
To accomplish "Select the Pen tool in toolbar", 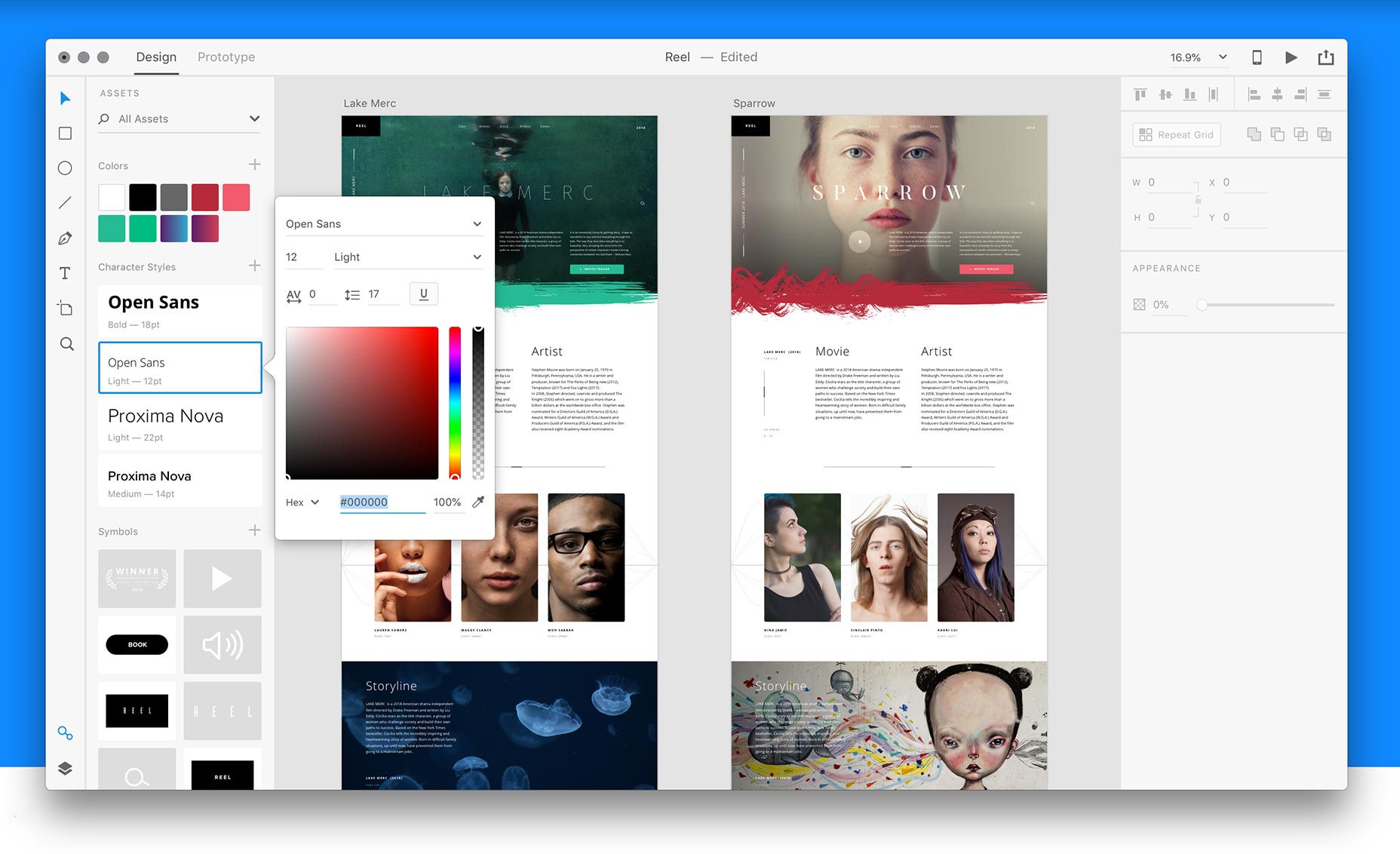I will [x=66, y=238].
